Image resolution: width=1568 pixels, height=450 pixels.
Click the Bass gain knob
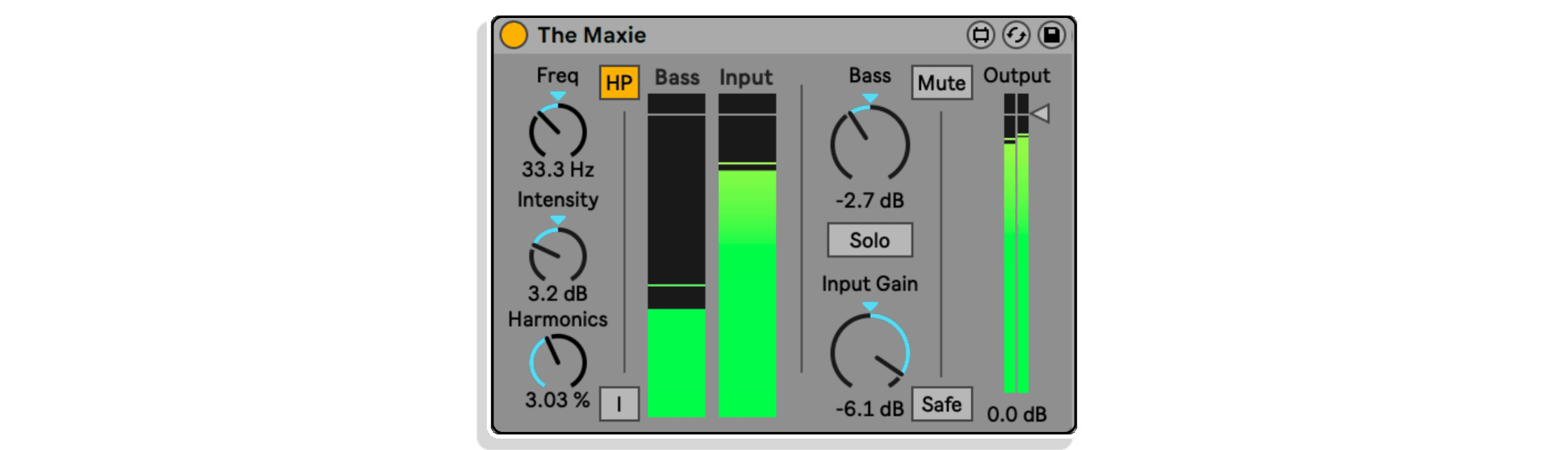[870, 145]
